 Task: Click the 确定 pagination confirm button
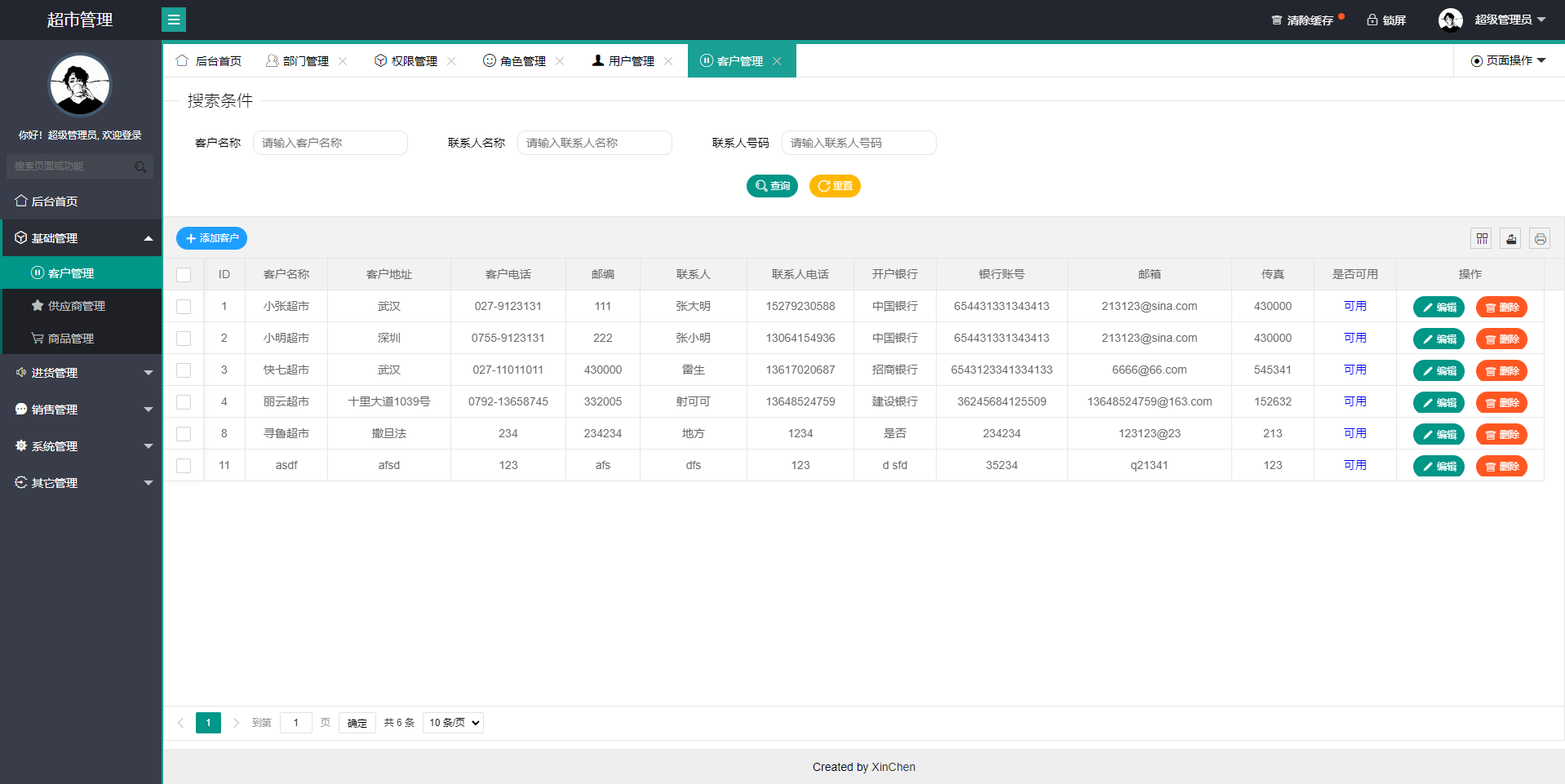click(x=357, y=723)
